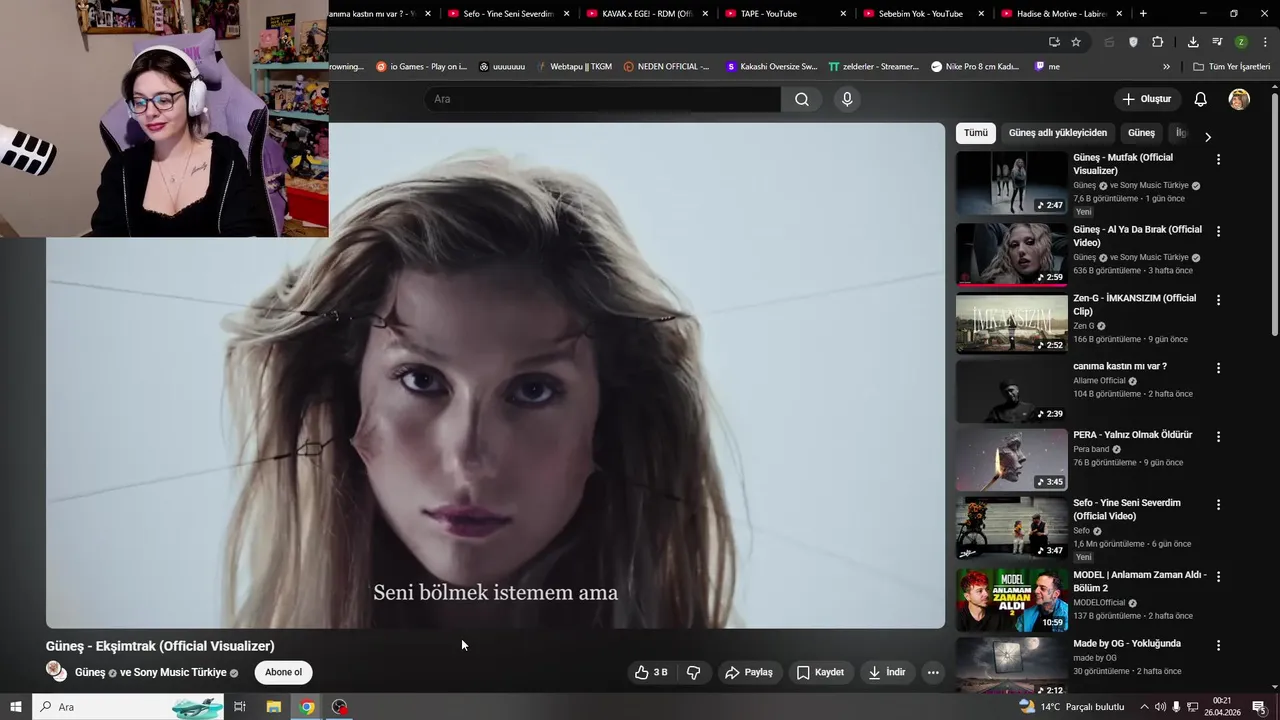Image resolution: width=1280 pixels, height=720 pixels.
Task: Open Chrome three-dot menu
Action: 1265,42
